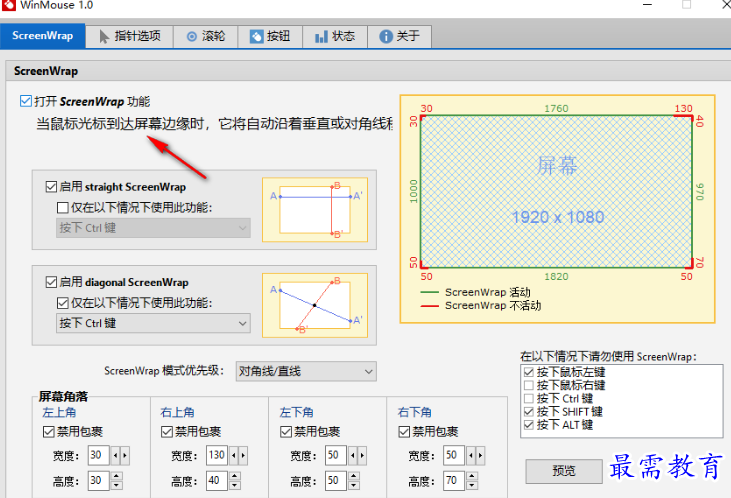This screenshot has width=731, height=498.
Task: Toggle 禁用包裹 for 左下角
Action: pos(286,432)
